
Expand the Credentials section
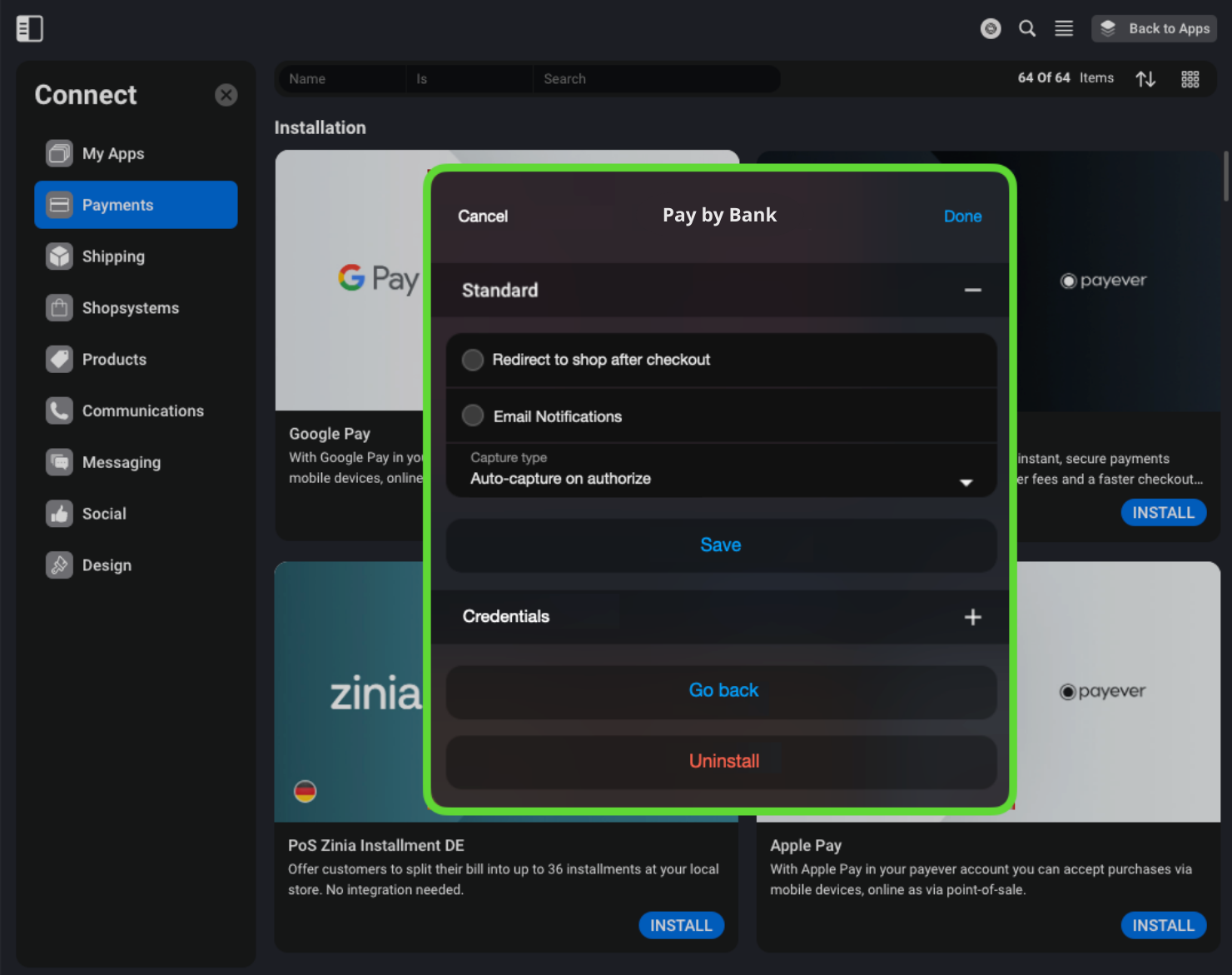tap(972, 617)
